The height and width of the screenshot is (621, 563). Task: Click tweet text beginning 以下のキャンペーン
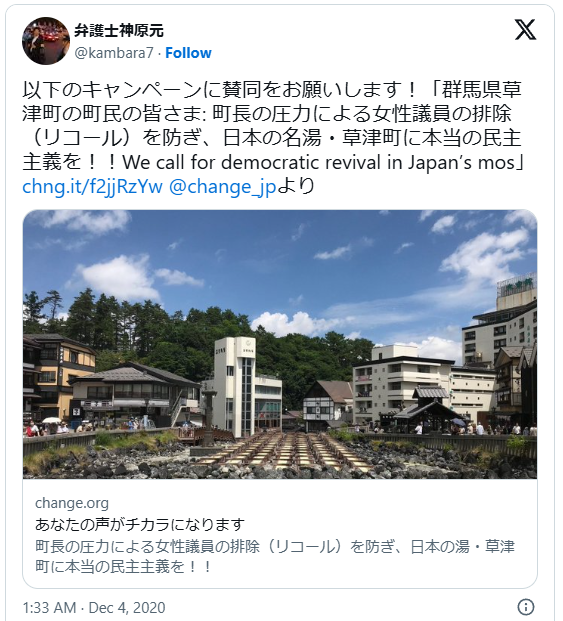click(x=273, y=126)
